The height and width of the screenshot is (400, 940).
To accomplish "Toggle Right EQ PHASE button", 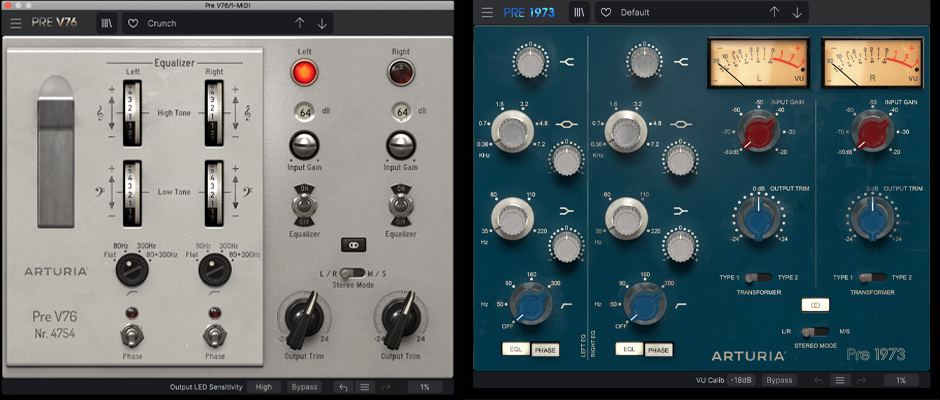I will (x=658, y=350).
